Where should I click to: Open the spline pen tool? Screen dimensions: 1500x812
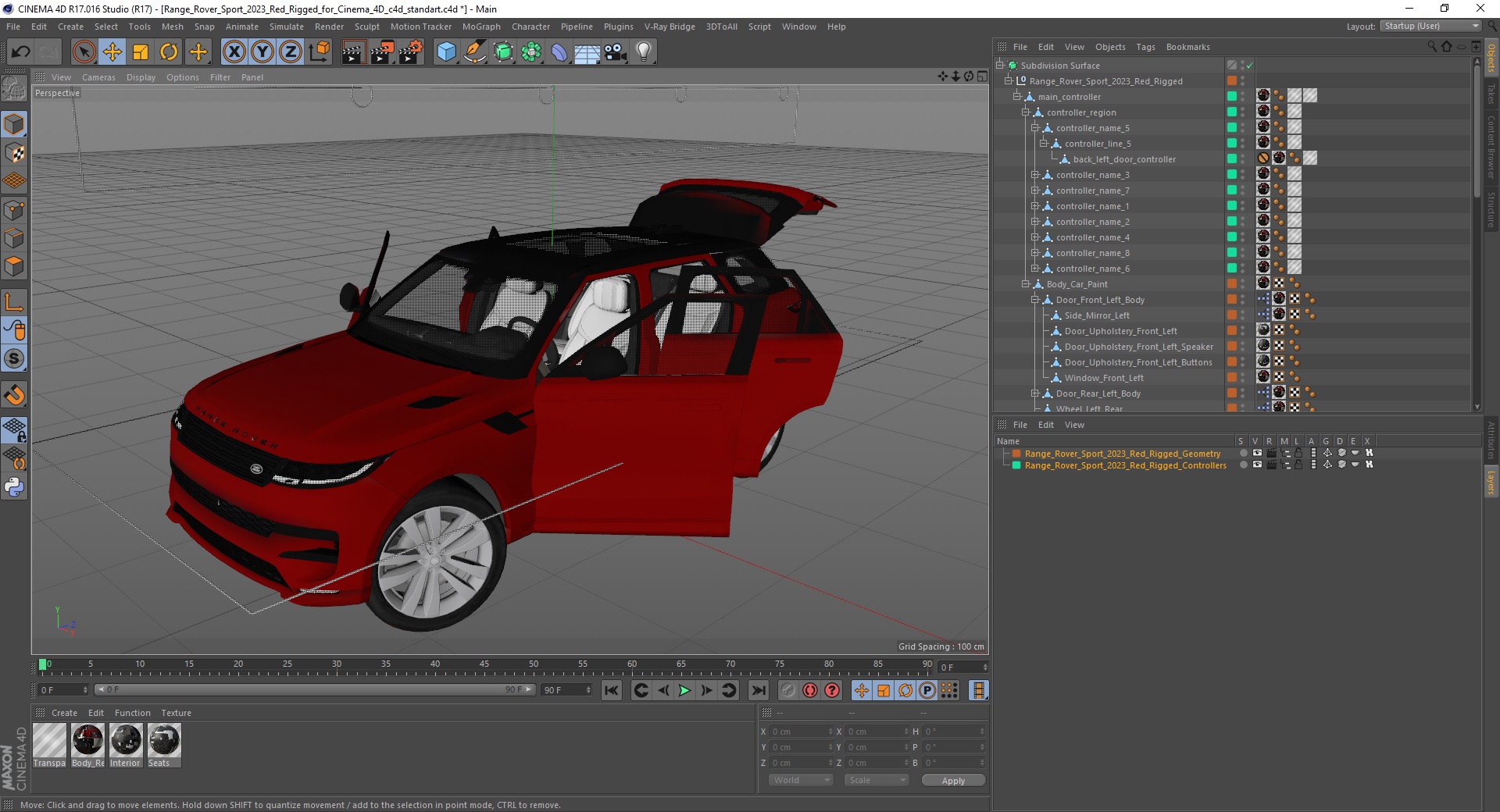[x=474, y=52]
